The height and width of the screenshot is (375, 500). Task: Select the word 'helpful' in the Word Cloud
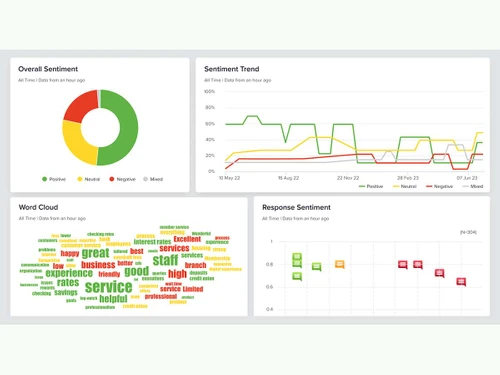pyautogui.click(x=113, y=298)
